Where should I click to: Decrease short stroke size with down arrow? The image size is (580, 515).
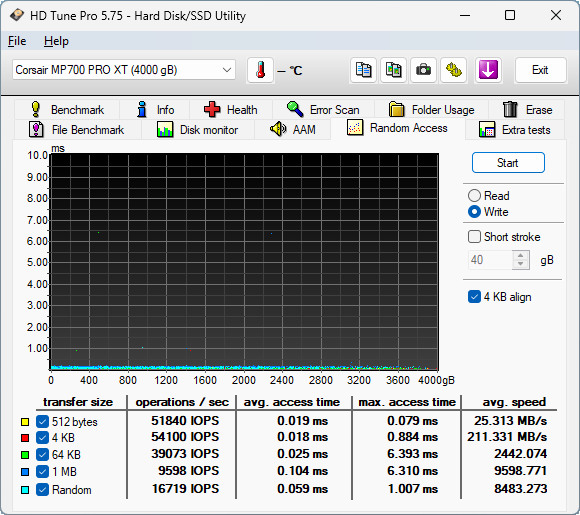click(521, 264)
